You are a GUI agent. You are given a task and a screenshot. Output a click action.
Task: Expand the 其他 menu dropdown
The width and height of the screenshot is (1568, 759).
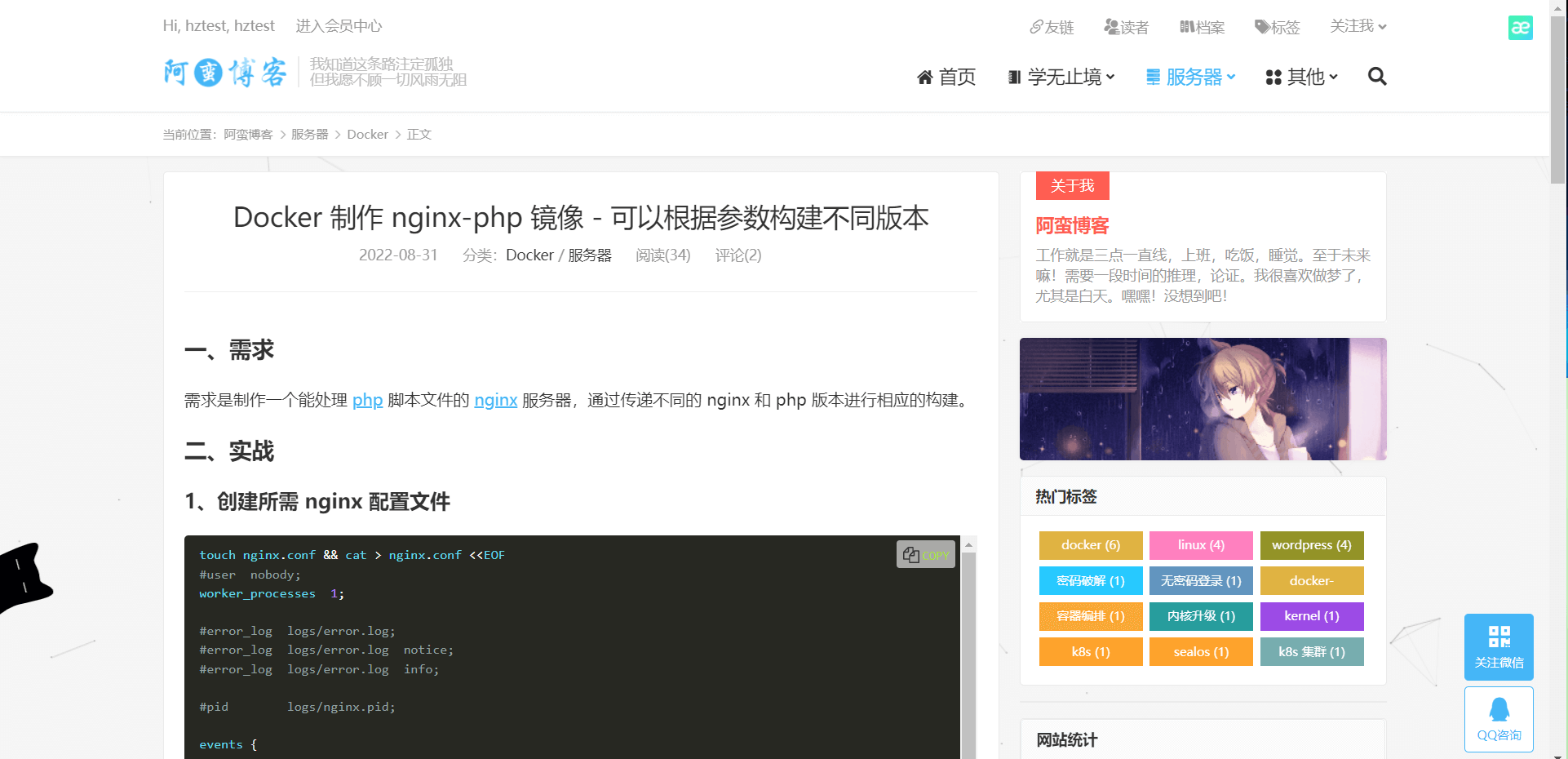[x=1300, y=77]
